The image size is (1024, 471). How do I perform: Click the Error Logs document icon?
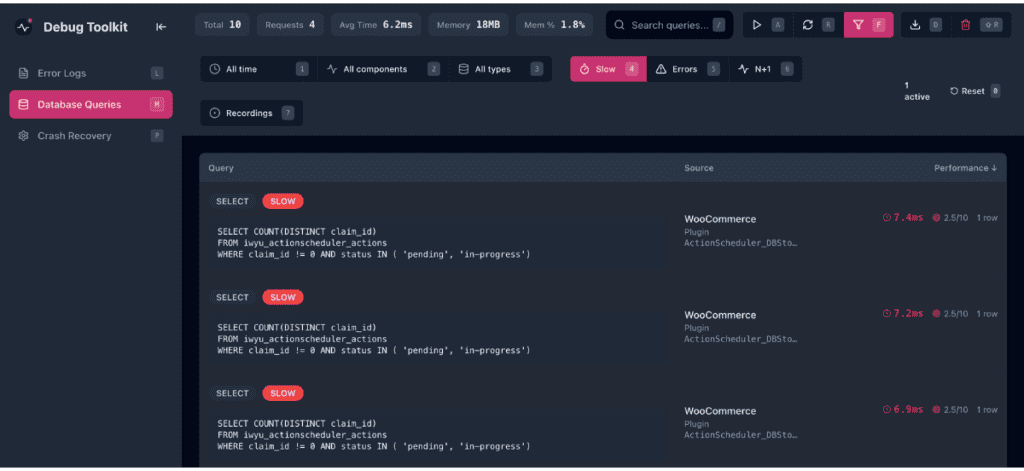click(x=24, y=73)
